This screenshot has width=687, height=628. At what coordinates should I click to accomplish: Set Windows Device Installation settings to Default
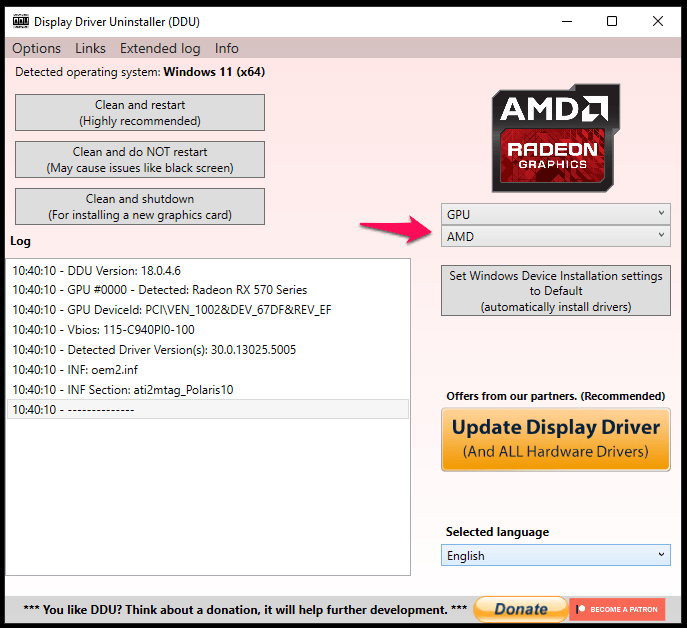555,291
